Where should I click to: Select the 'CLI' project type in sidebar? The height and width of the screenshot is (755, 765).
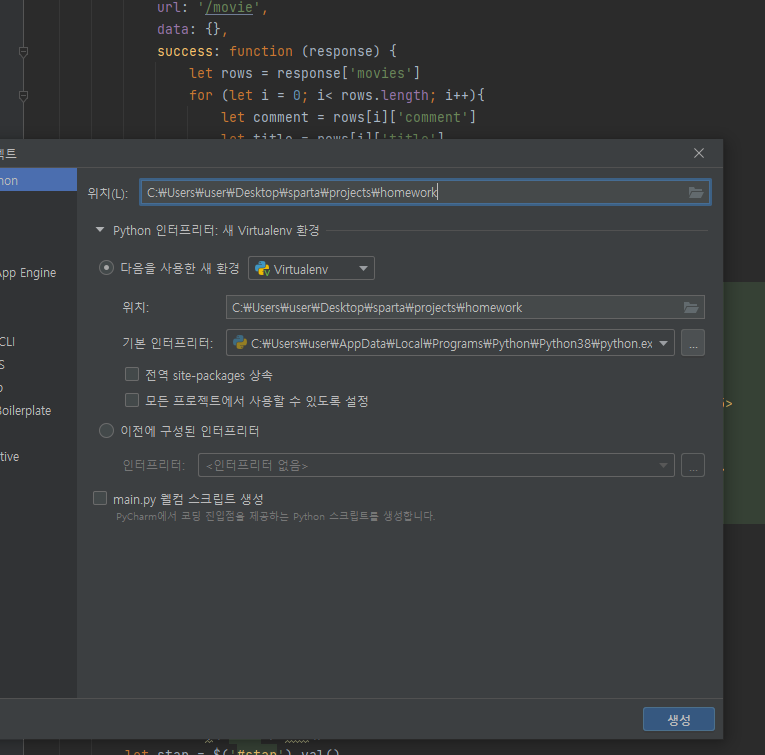tap(7, 341)
